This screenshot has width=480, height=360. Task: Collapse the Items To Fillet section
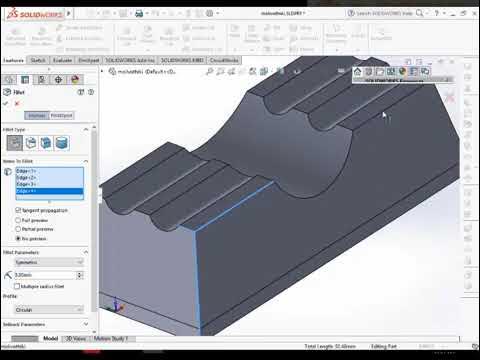click(x=86, y=161)
